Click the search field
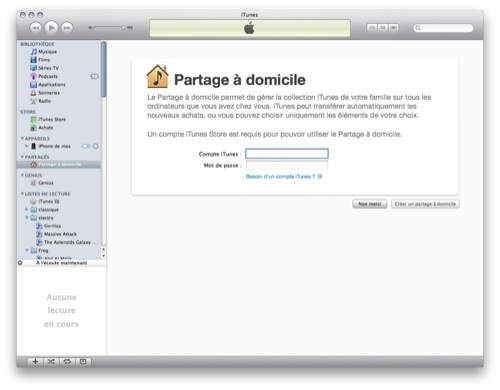500x390 pixels. coord(443,28)
